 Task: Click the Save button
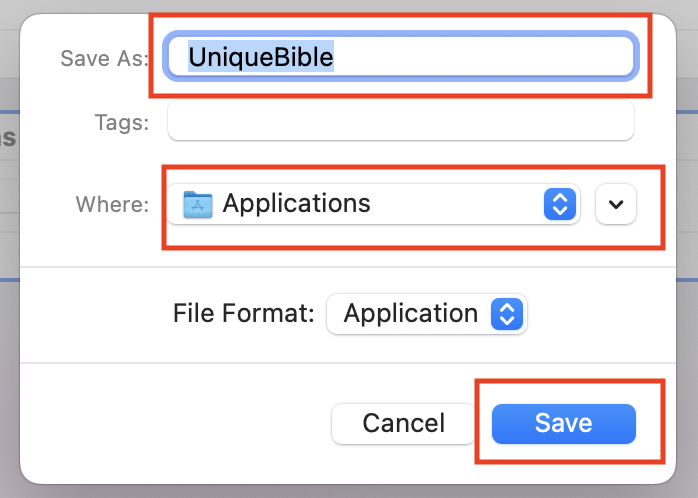click(564, 423)
